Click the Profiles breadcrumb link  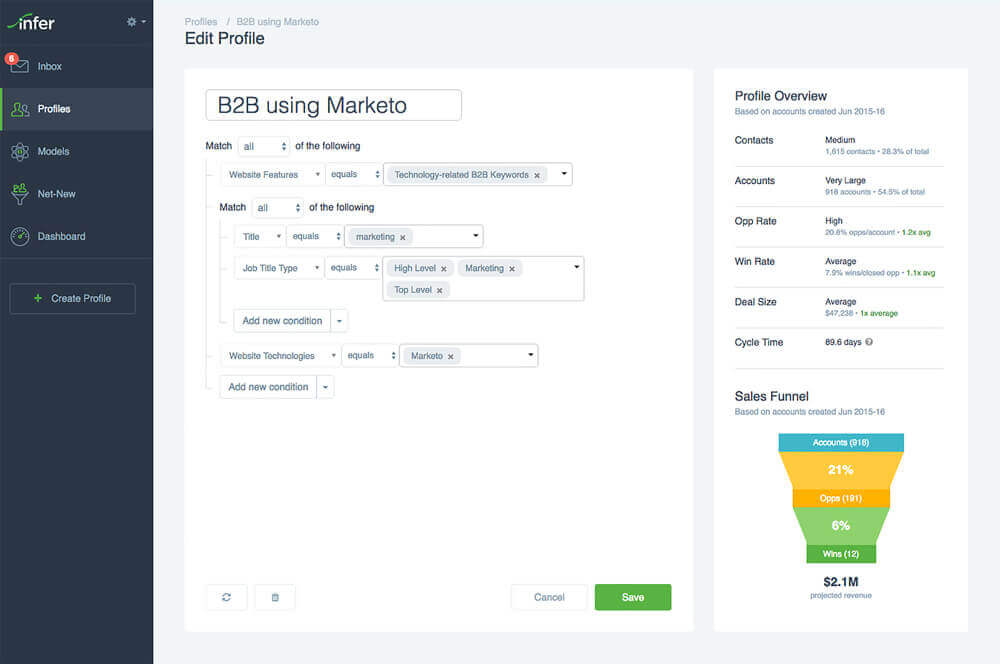(201, 22)
